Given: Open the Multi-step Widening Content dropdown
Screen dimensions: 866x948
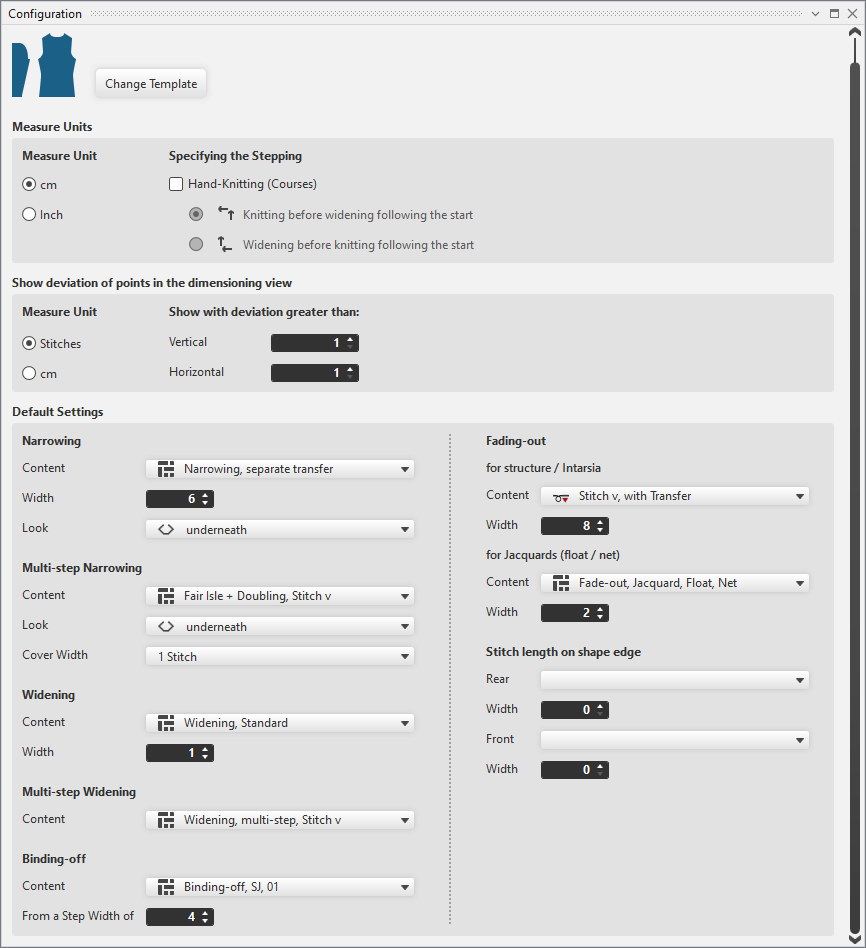Looking at the screenshot, I should click(405, 820).
